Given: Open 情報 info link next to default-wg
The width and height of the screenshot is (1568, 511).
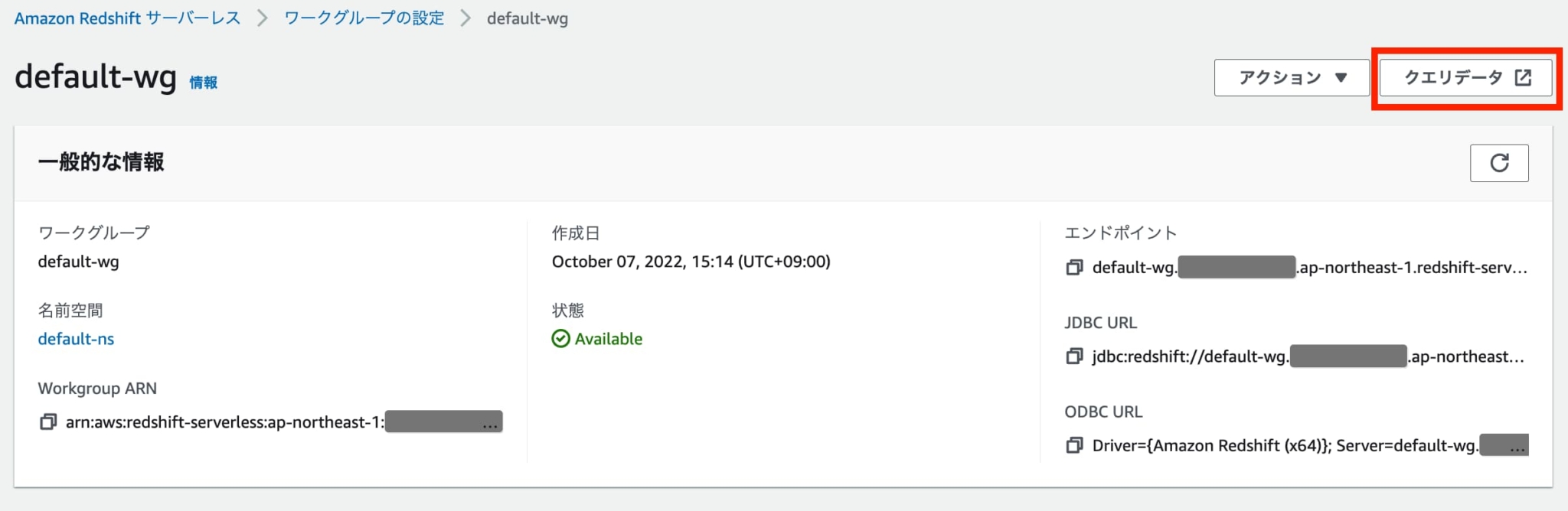Looking at the screenshot, I should pyautogui.click(x=204, y=83).
